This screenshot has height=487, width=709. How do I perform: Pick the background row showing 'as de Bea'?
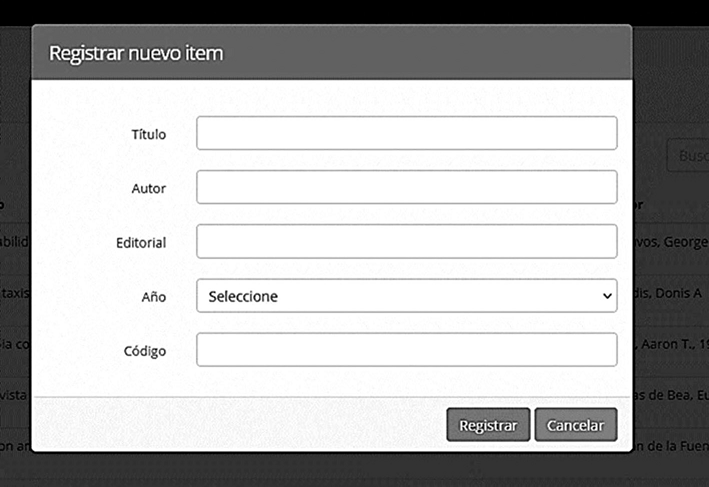pyautogui.click(x=670, y=397)
